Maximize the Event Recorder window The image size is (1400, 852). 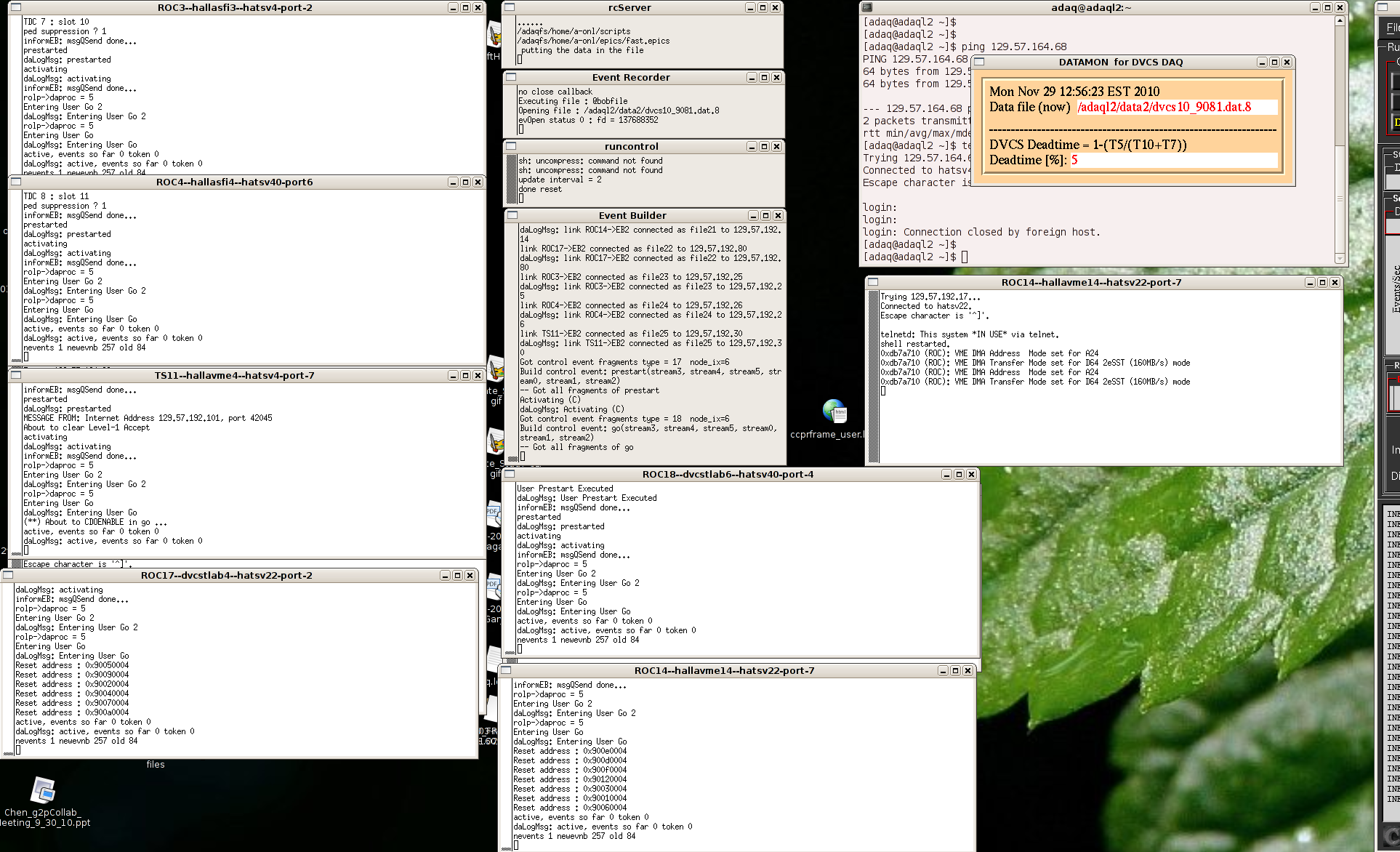pos(764,77)
